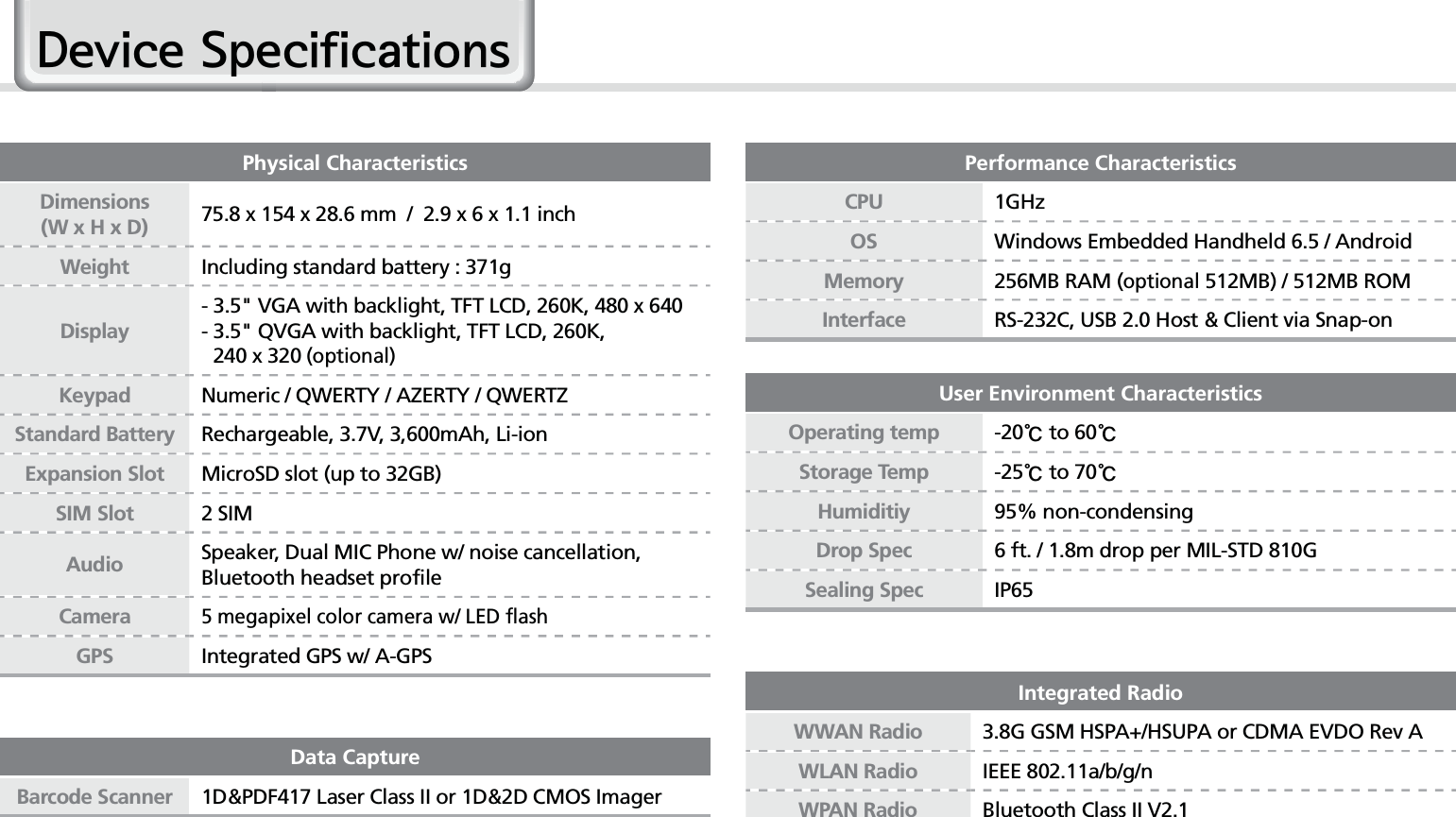Screen dimensions: 1456x817
Task: Select the '2 SIM' value
Action: 227,514
